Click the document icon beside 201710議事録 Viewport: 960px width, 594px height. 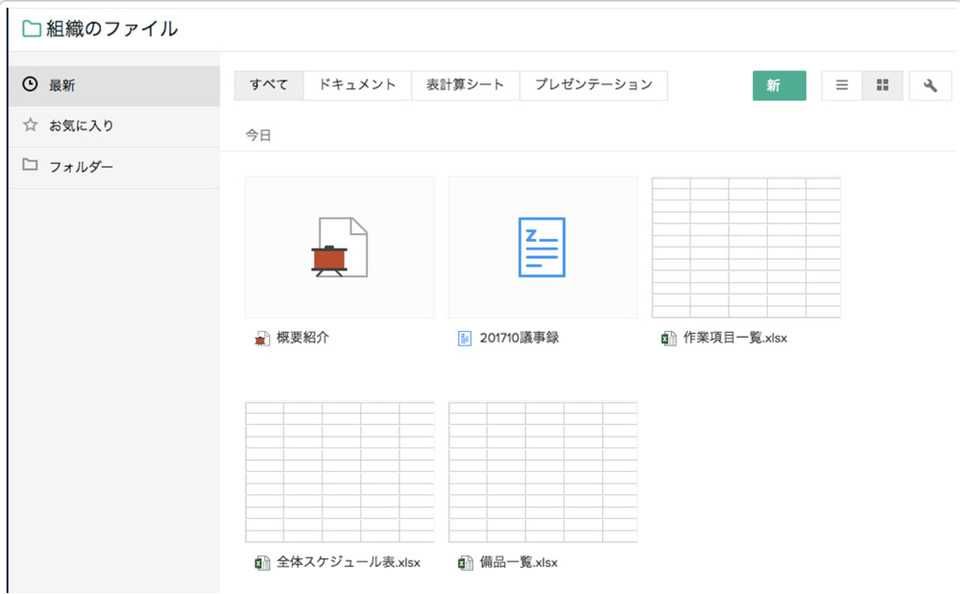464,338
